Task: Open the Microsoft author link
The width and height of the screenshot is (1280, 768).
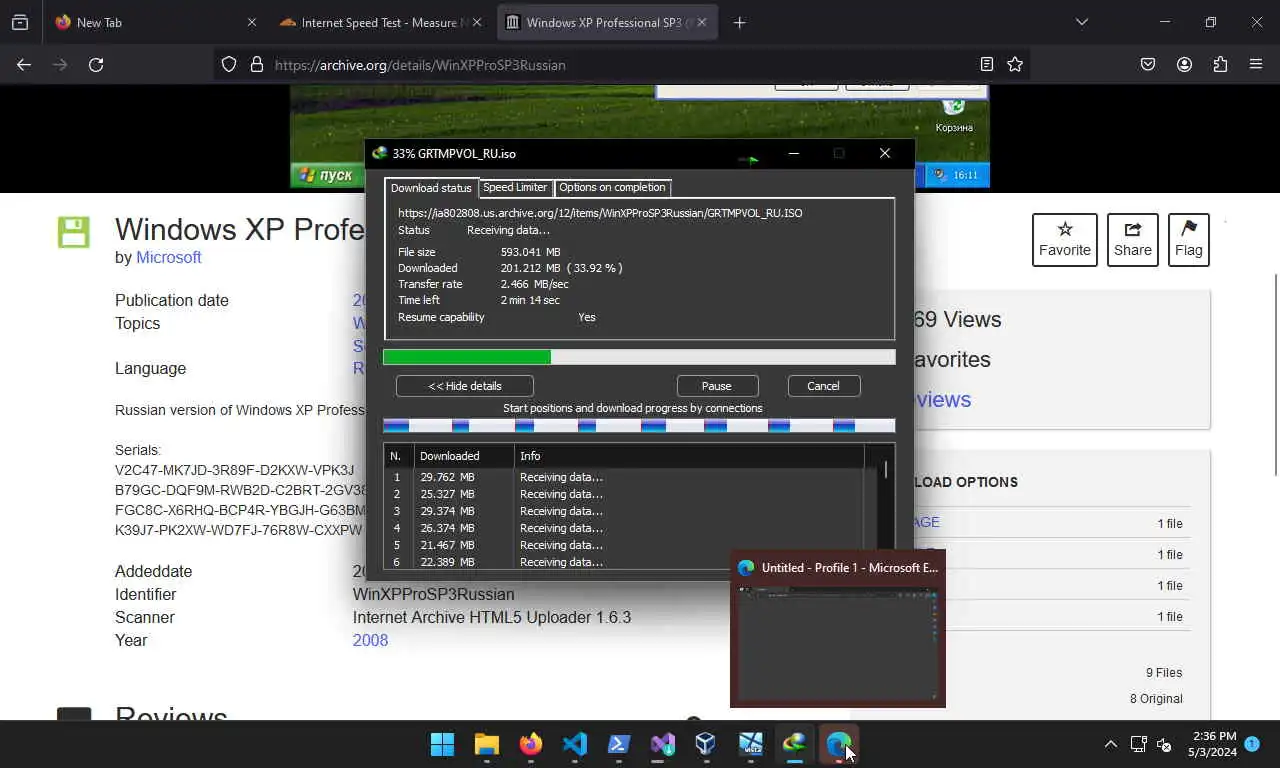Action: tap(169, 257)
